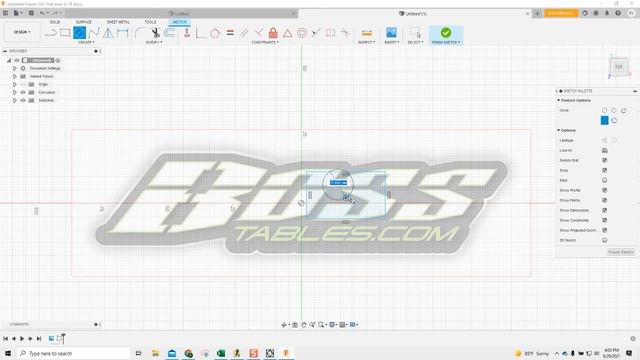Click the orange Subscribe button
Screen dimensions: 640x360
561,13
